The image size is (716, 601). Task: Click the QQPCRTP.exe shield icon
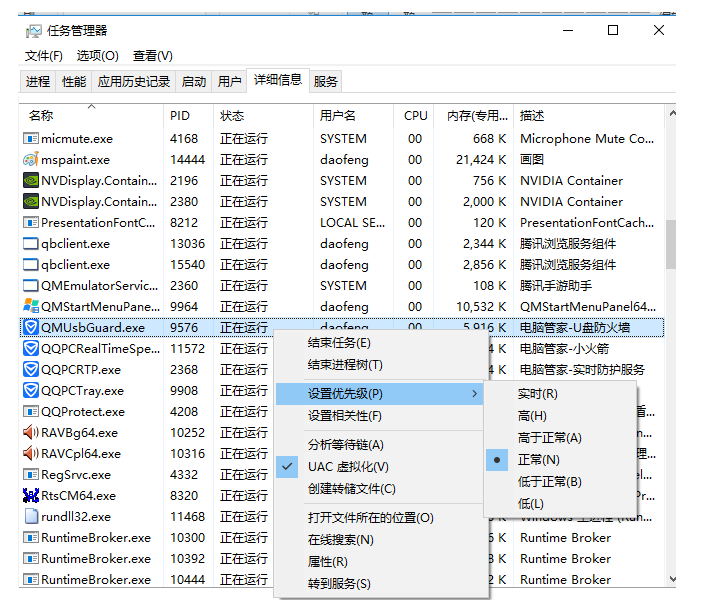[x=31, y=369]
